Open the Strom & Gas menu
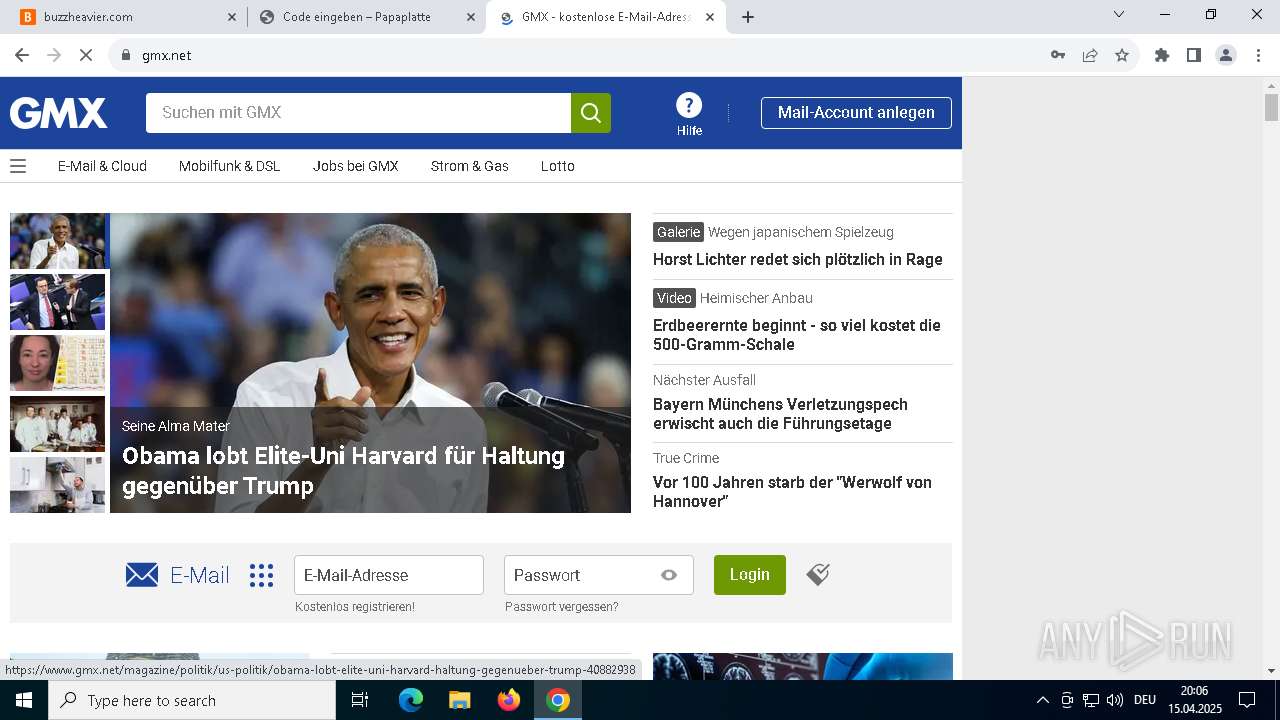Image resolution: width=1280 pixels, height=720 pixels. pos(469,166)
